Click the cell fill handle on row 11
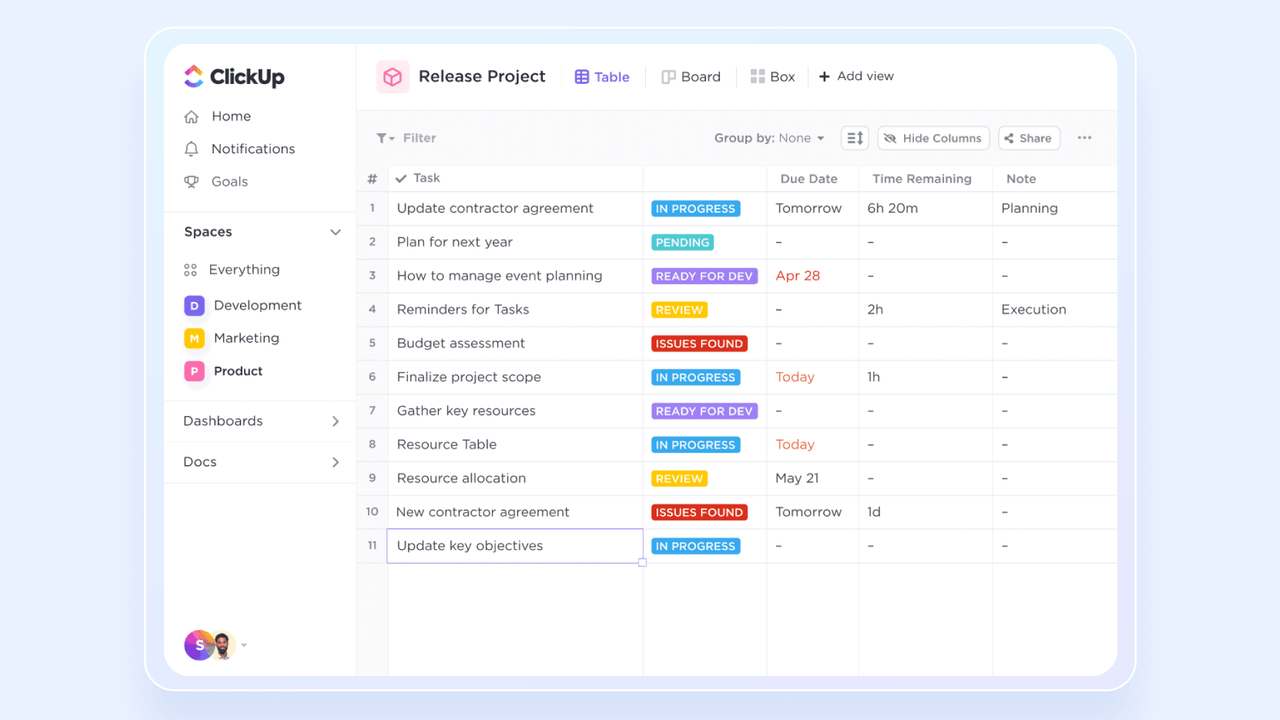The height and width of the screenshot is (720, 1280). (x=642, y=562)
